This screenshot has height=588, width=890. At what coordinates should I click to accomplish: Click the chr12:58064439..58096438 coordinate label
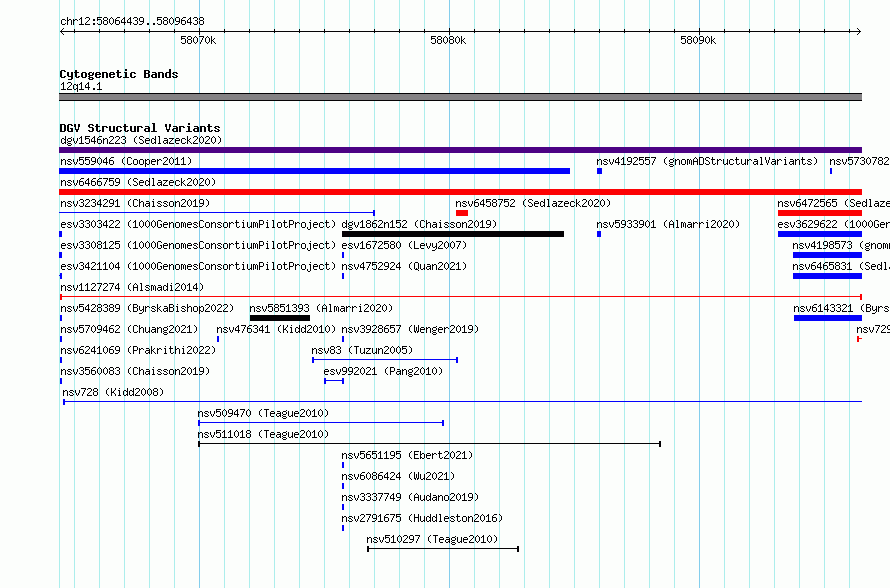[x=132, y=22]
